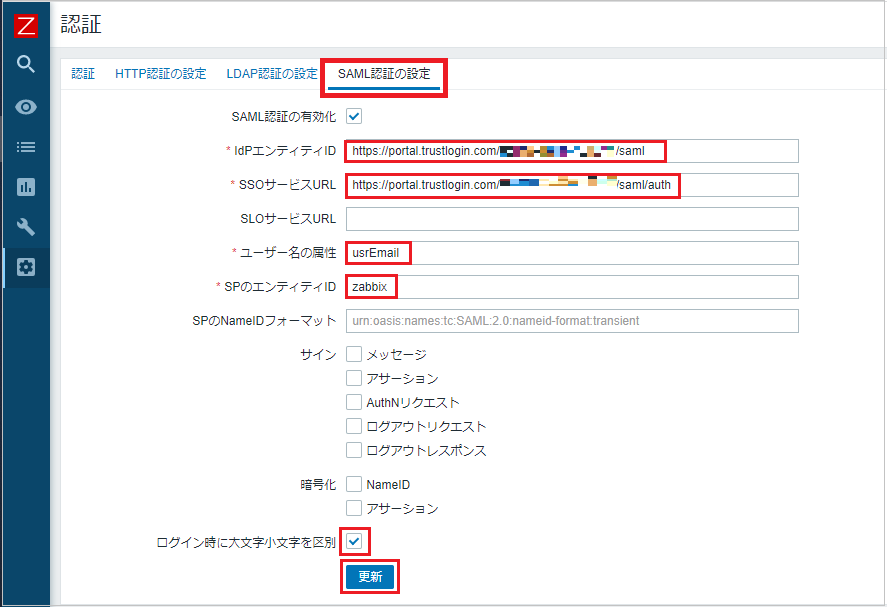Toggle ログイン時に大文字小文字を区別 checkbox
Image resolution: width=887 pixels, height=607 pixels.
coord(354,542)
